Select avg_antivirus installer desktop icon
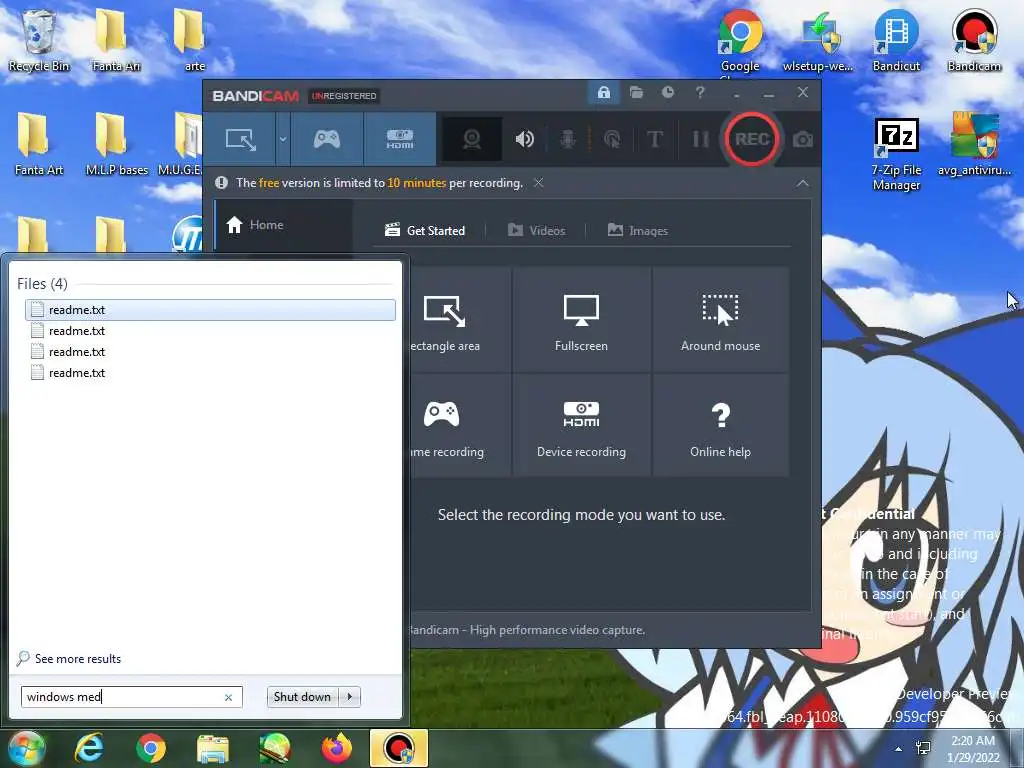The height and width of the screenshot is (768, 1024). point(974,145)
